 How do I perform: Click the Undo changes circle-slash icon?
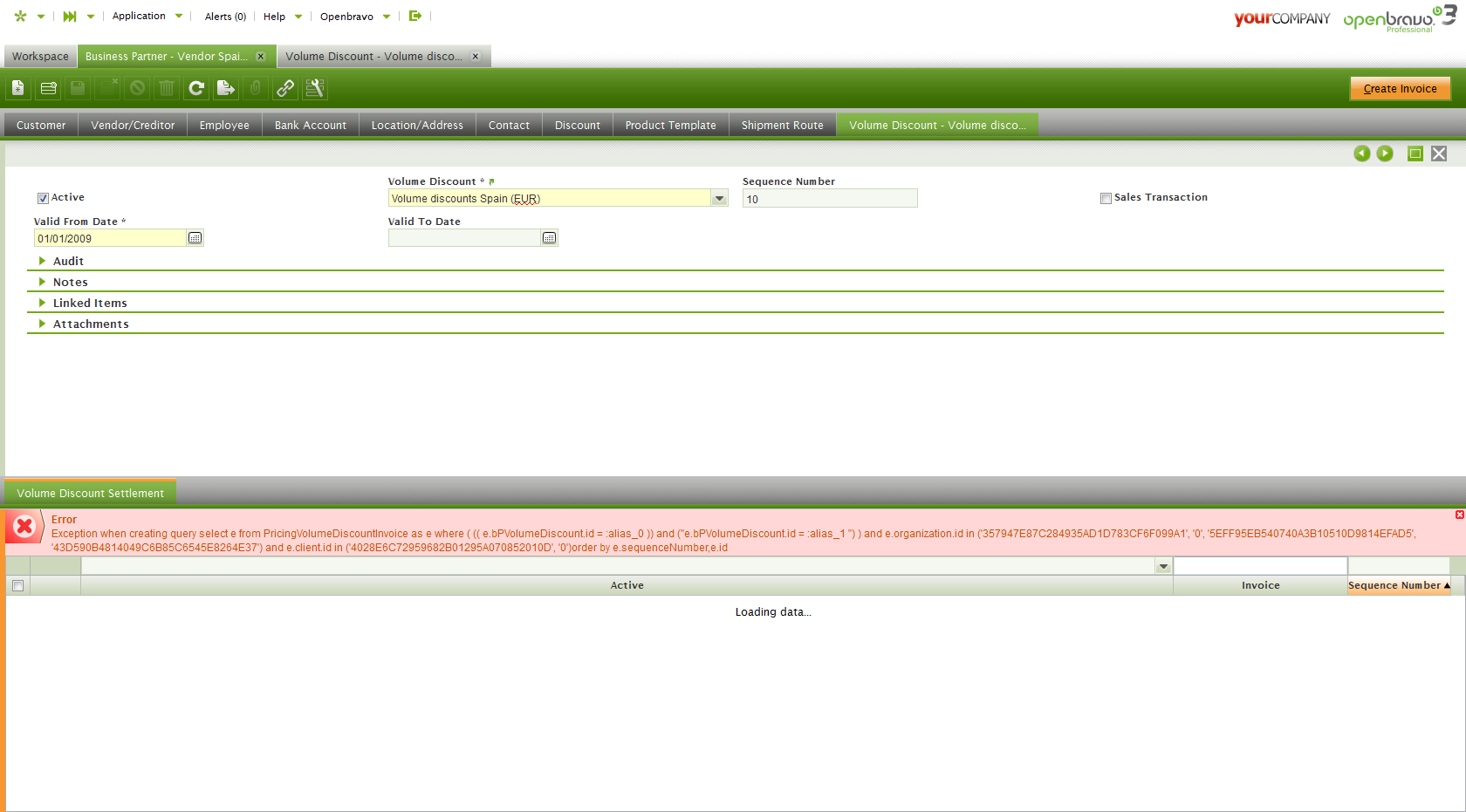click(x=137, y=88)
